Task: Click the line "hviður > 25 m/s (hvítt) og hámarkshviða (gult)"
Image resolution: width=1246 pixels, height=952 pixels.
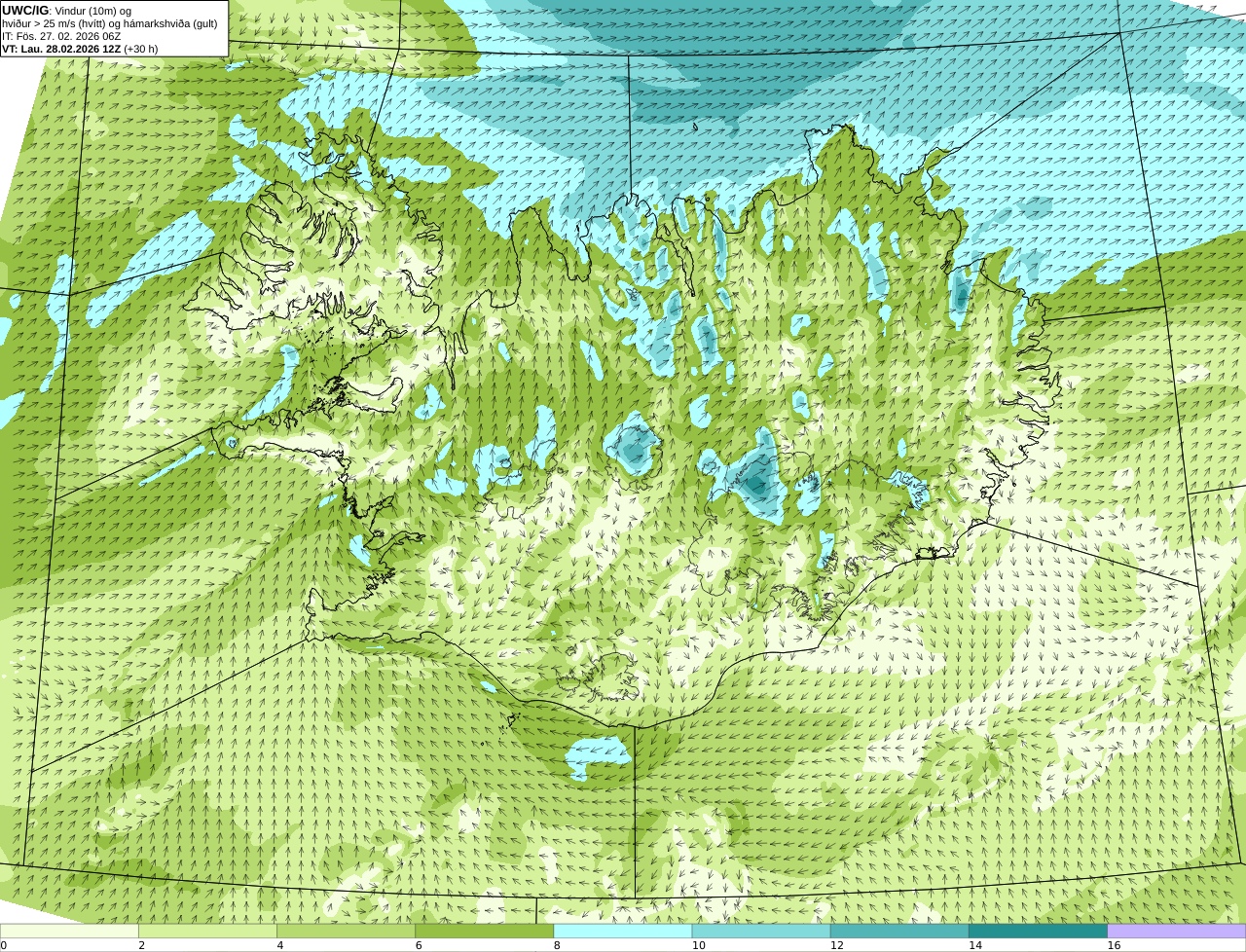Action: [x=110, y=23]
